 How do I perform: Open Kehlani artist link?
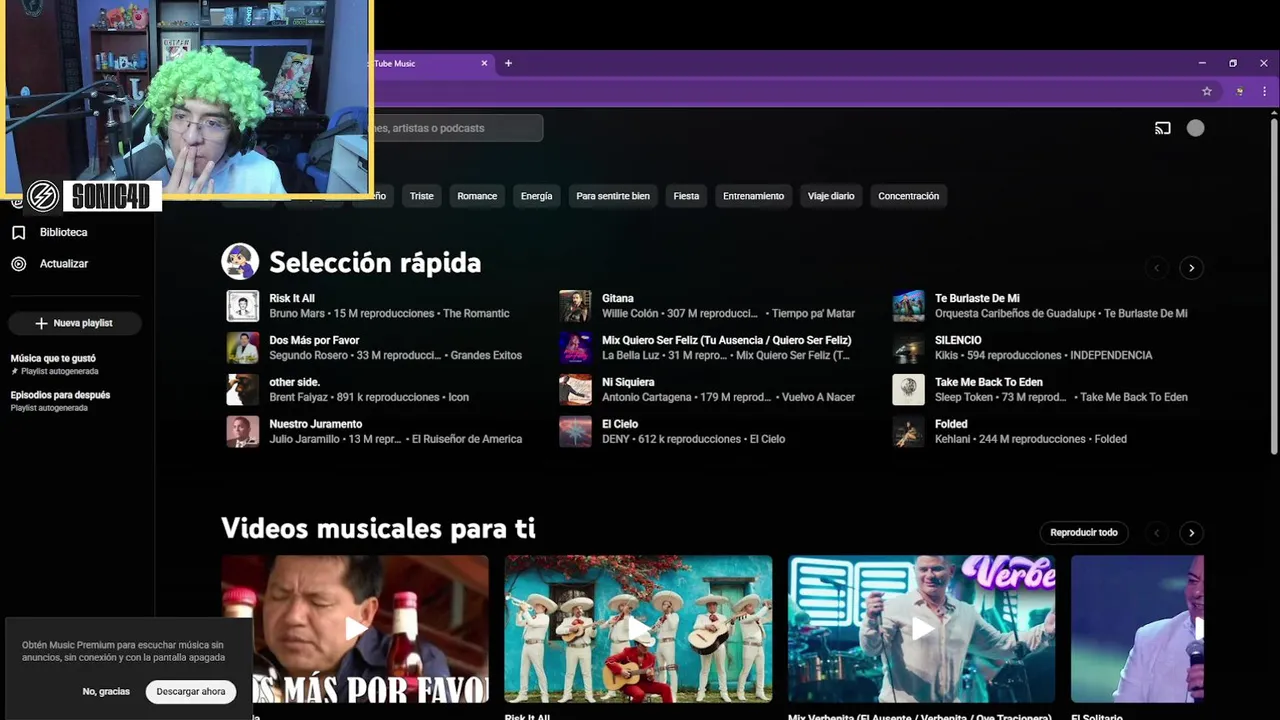[953, 439]
